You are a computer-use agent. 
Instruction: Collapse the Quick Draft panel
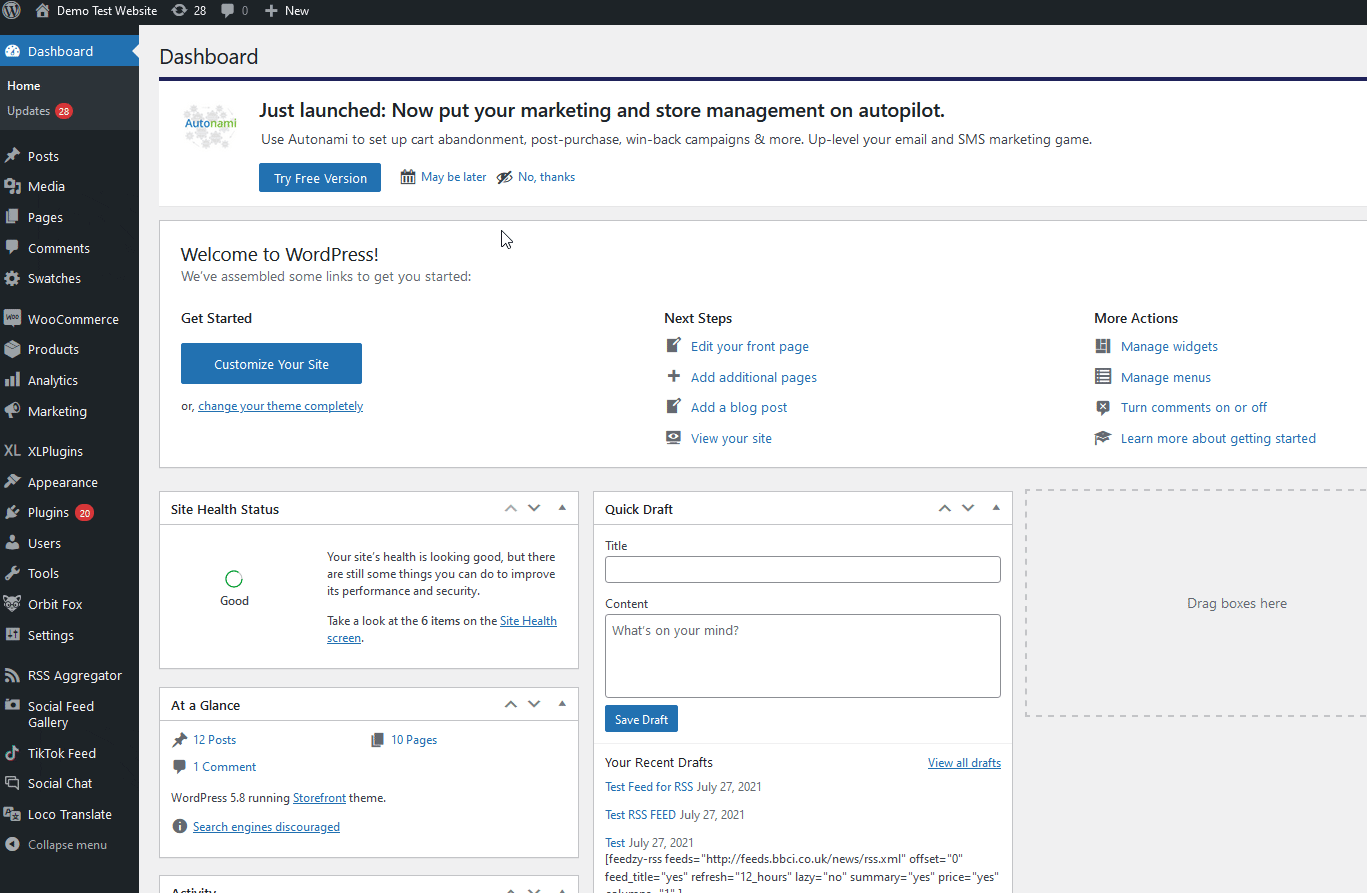coord(995,508)
